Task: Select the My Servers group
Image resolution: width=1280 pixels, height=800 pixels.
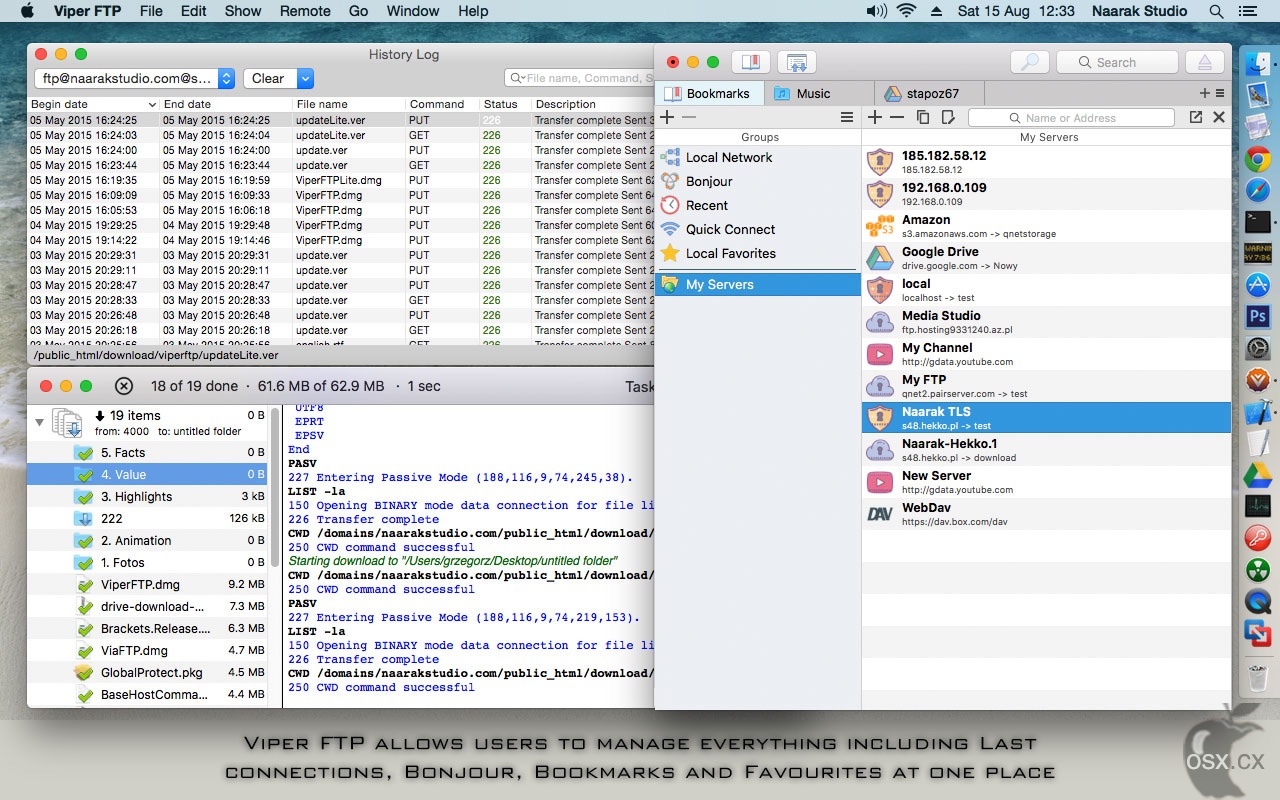Action: [758, 284]
